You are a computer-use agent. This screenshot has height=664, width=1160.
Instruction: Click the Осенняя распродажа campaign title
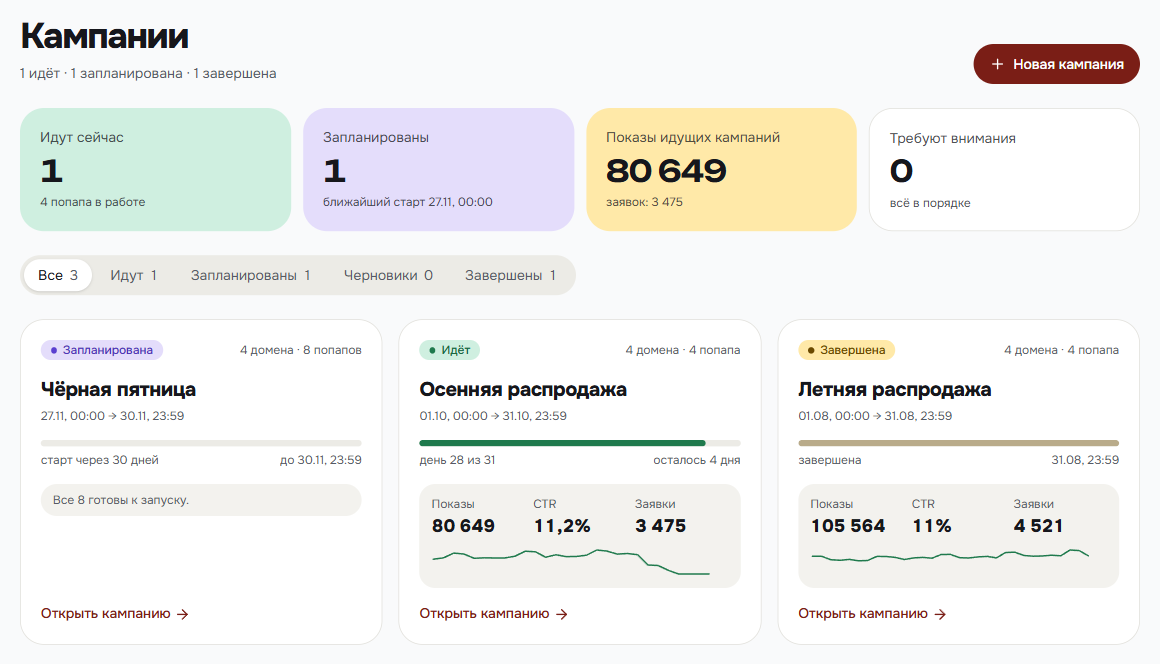point(523,389)
